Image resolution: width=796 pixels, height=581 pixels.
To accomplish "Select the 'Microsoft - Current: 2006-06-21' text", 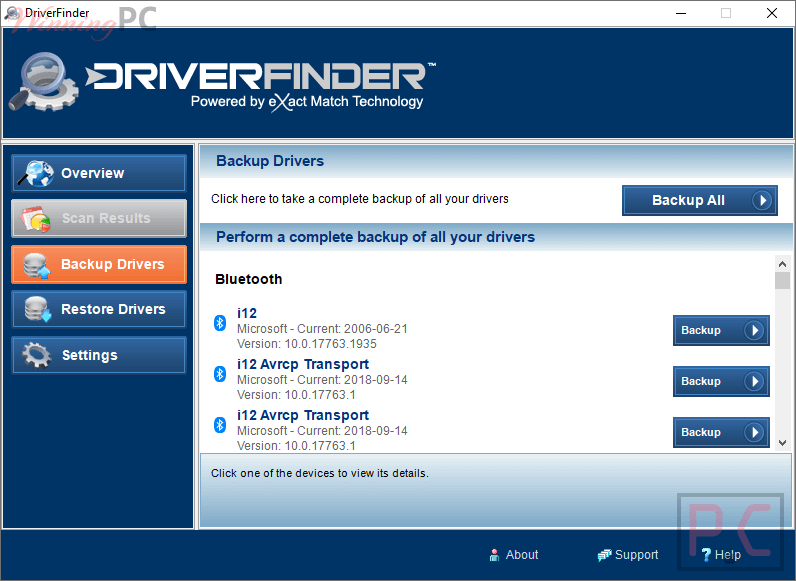I will click(322, 329).
